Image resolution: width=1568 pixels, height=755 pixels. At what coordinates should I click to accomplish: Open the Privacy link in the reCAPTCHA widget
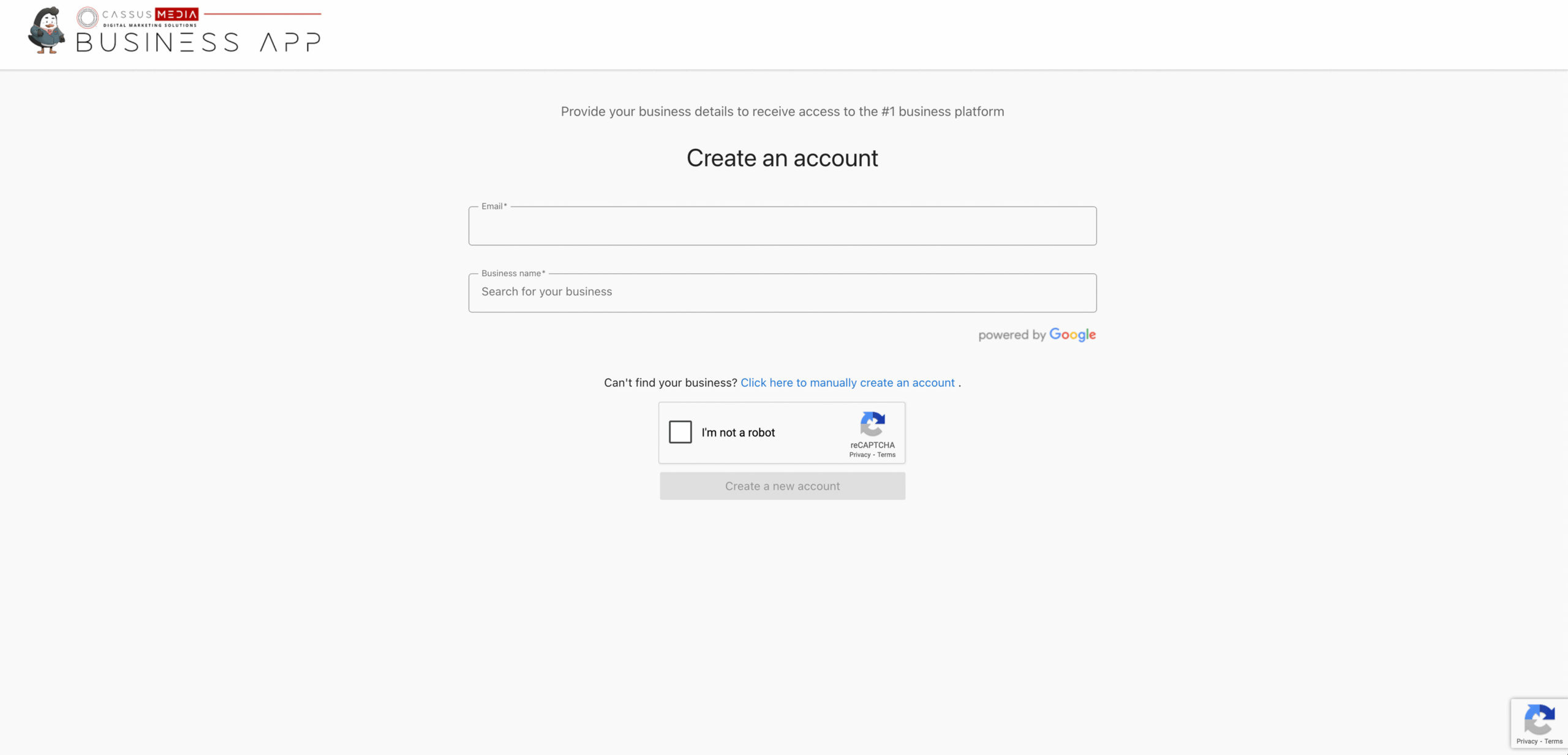(859, 455)
